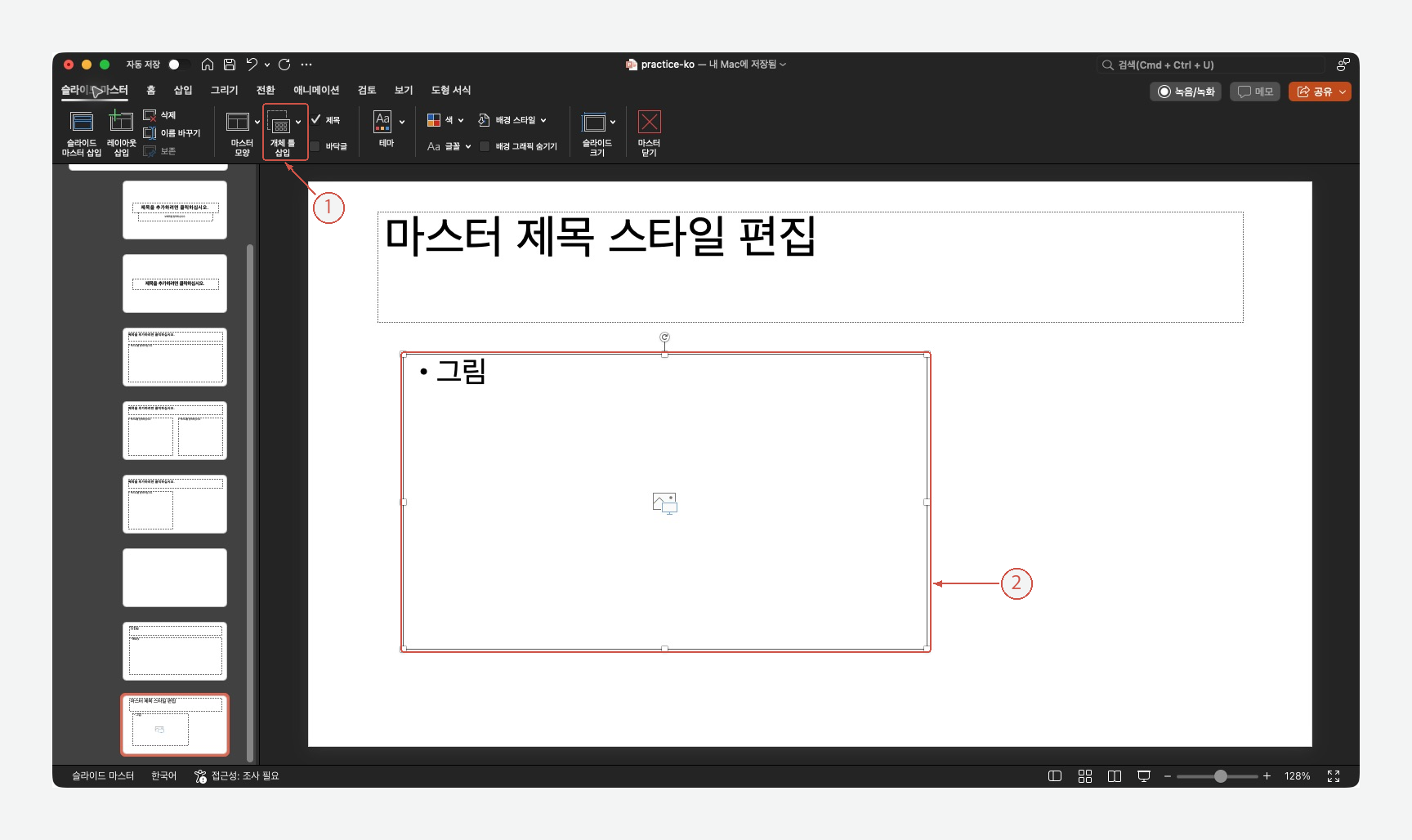Click the Close Master (마스터 닫기) icon
1412x840 pixels.
(649, 122)
